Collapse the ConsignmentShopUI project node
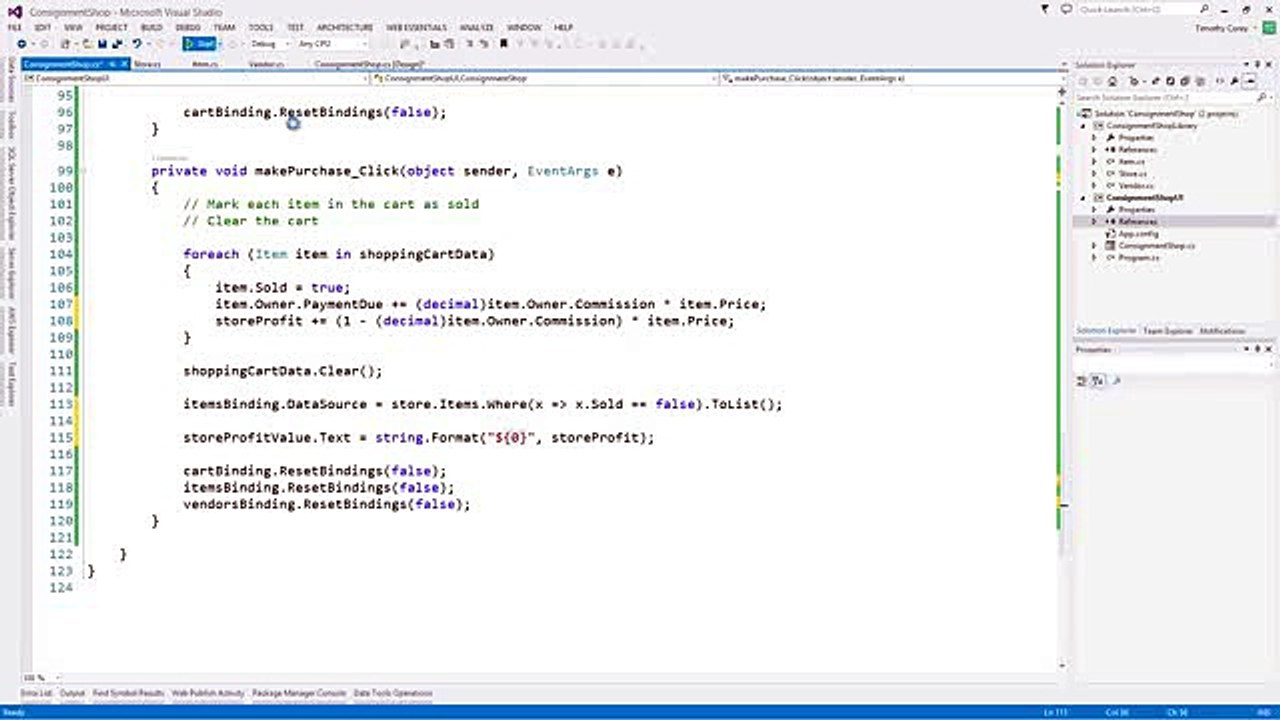The image size is (1280, 720). point(1084,198)
